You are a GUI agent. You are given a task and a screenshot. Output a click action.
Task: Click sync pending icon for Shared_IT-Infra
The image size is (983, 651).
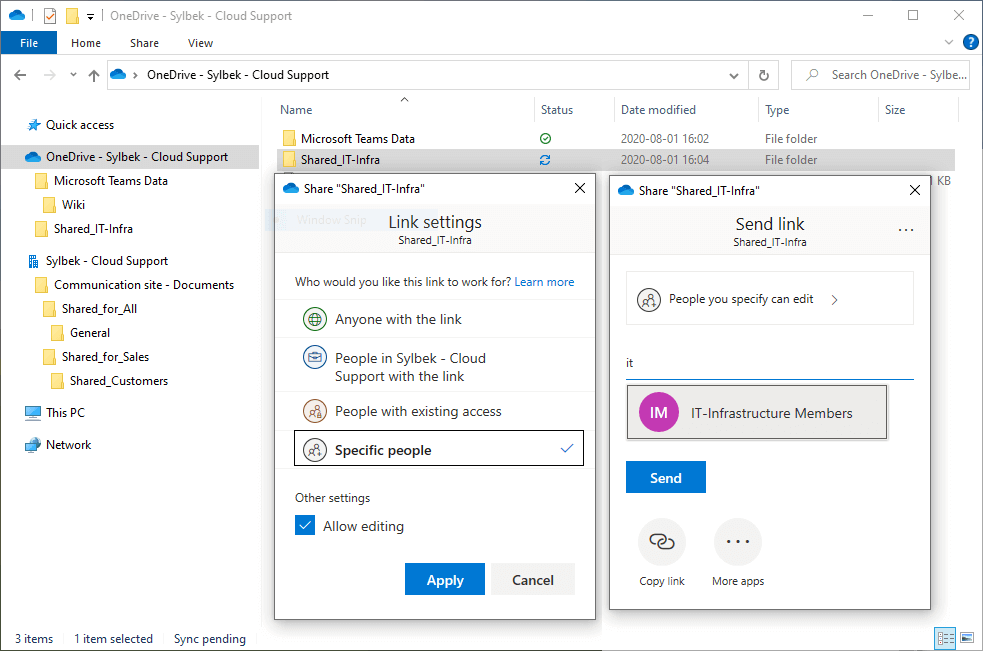pyautogui.click(x=545, y=160)
